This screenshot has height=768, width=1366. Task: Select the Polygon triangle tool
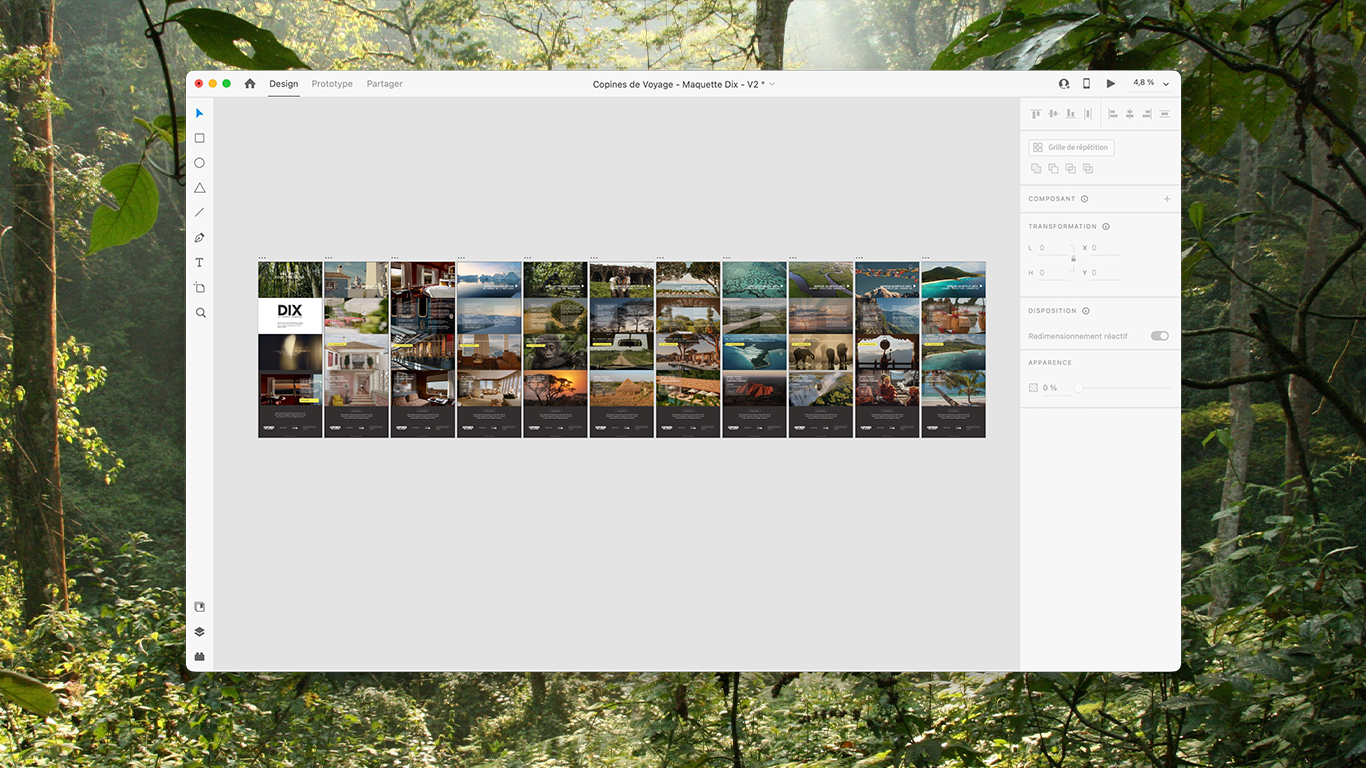(x=200, y=188)
